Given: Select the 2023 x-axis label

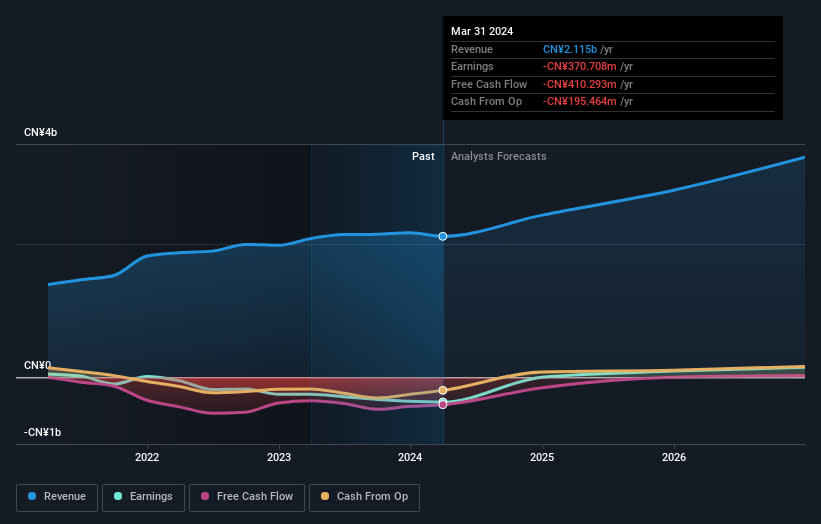Looking at the screenshot, I should click(279, 458).
